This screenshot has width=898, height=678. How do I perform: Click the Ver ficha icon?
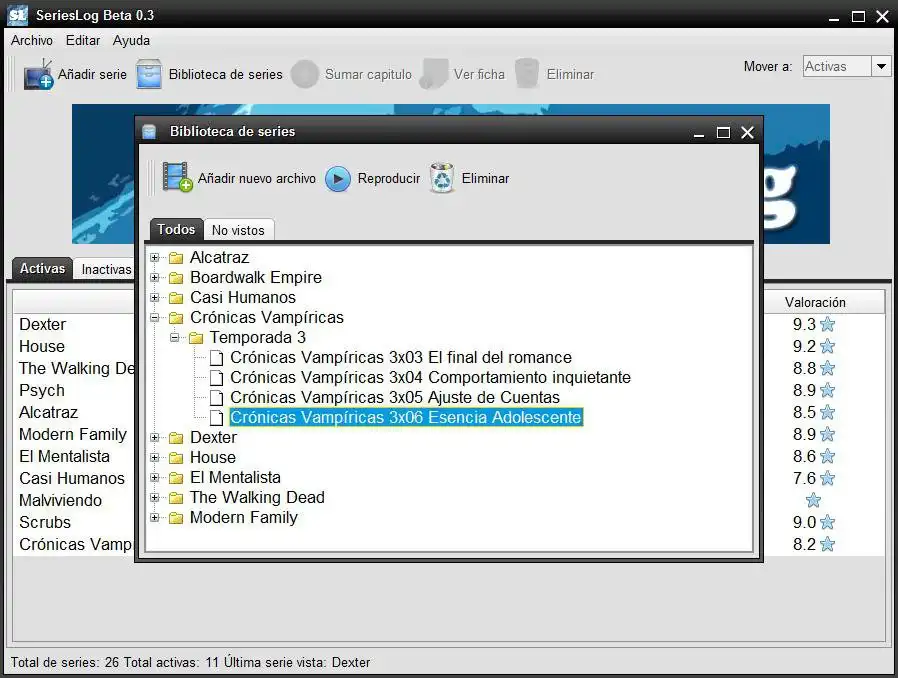pyautogui.click(x=434, y=74)
